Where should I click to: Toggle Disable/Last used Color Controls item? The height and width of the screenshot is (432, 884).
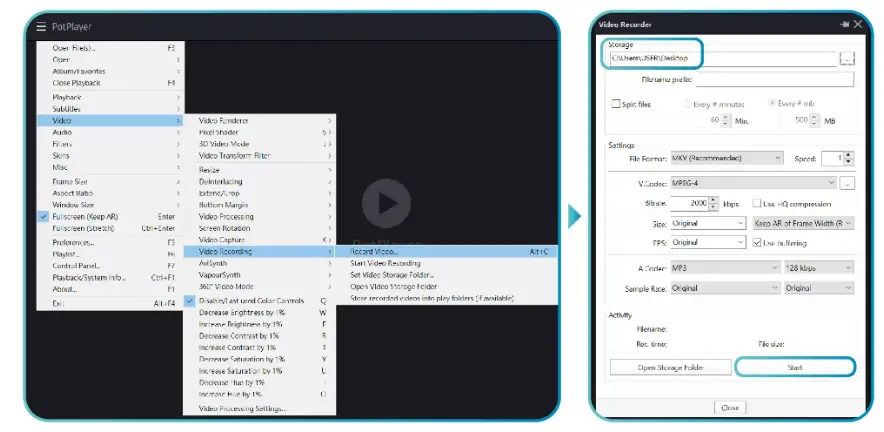[x=259, y=301]
